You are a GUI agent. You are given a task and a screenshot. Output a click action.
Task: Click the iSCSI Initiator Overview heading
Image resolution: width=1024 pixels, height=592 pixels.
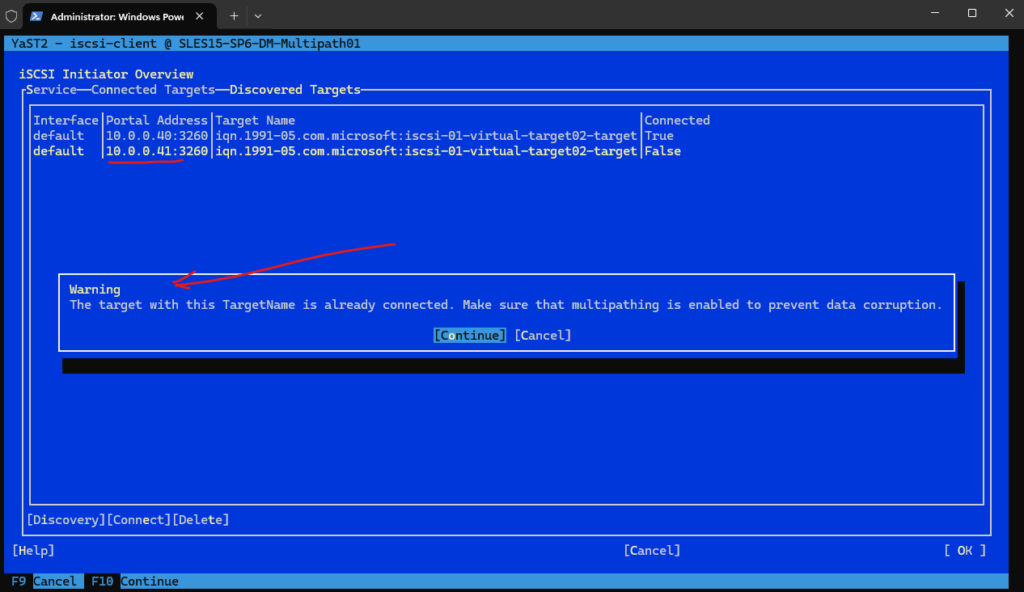tap(106, 74)
